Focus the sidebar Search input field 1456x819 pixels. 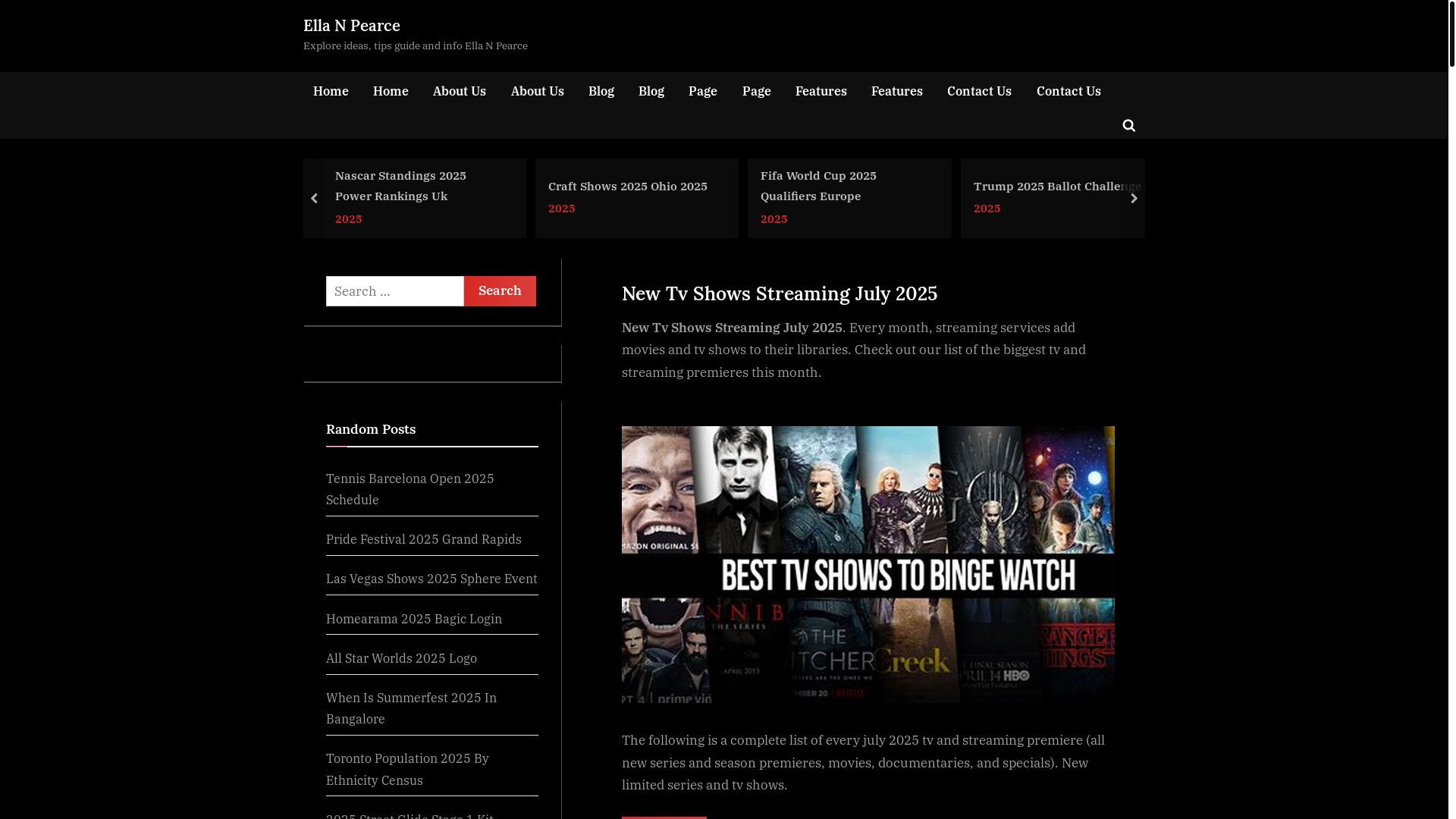click(x=395, y=291)
